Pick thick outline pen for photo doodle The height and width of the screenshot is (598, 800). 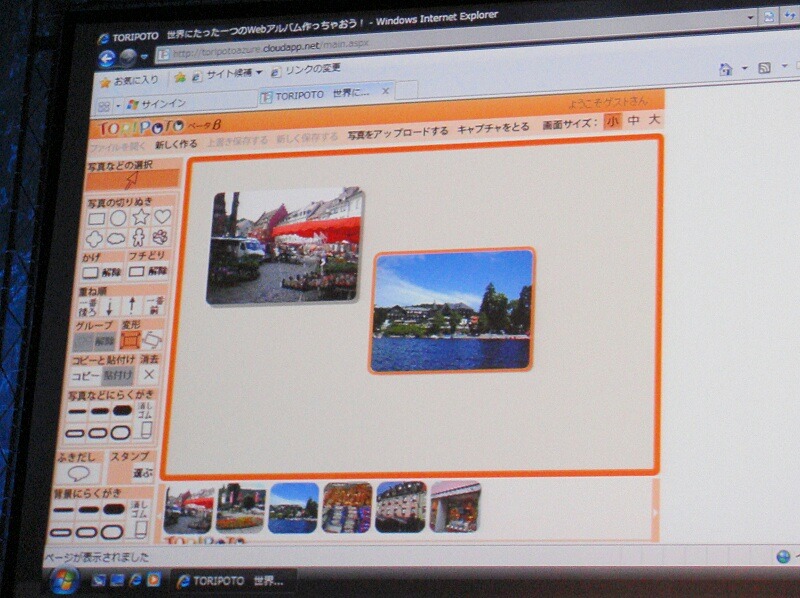120,433
